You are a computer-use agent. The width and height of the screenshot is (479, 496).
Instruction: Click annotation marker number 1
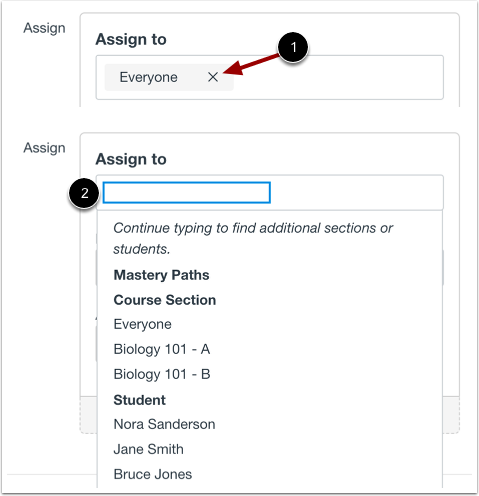(x=293, y=47)
